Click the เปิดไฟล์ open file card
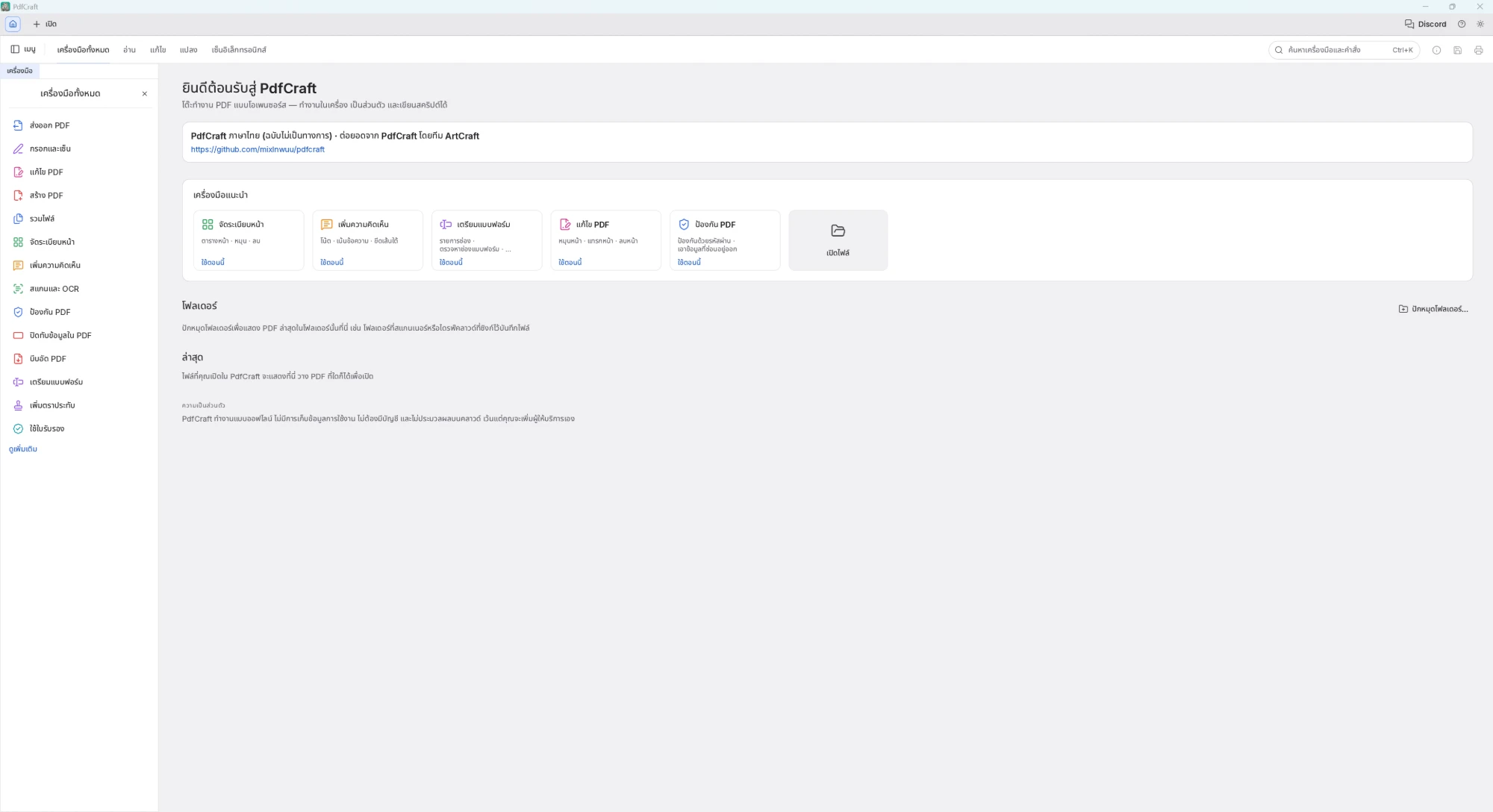This screenshot has height=812, width=1493. coord(838,240)
